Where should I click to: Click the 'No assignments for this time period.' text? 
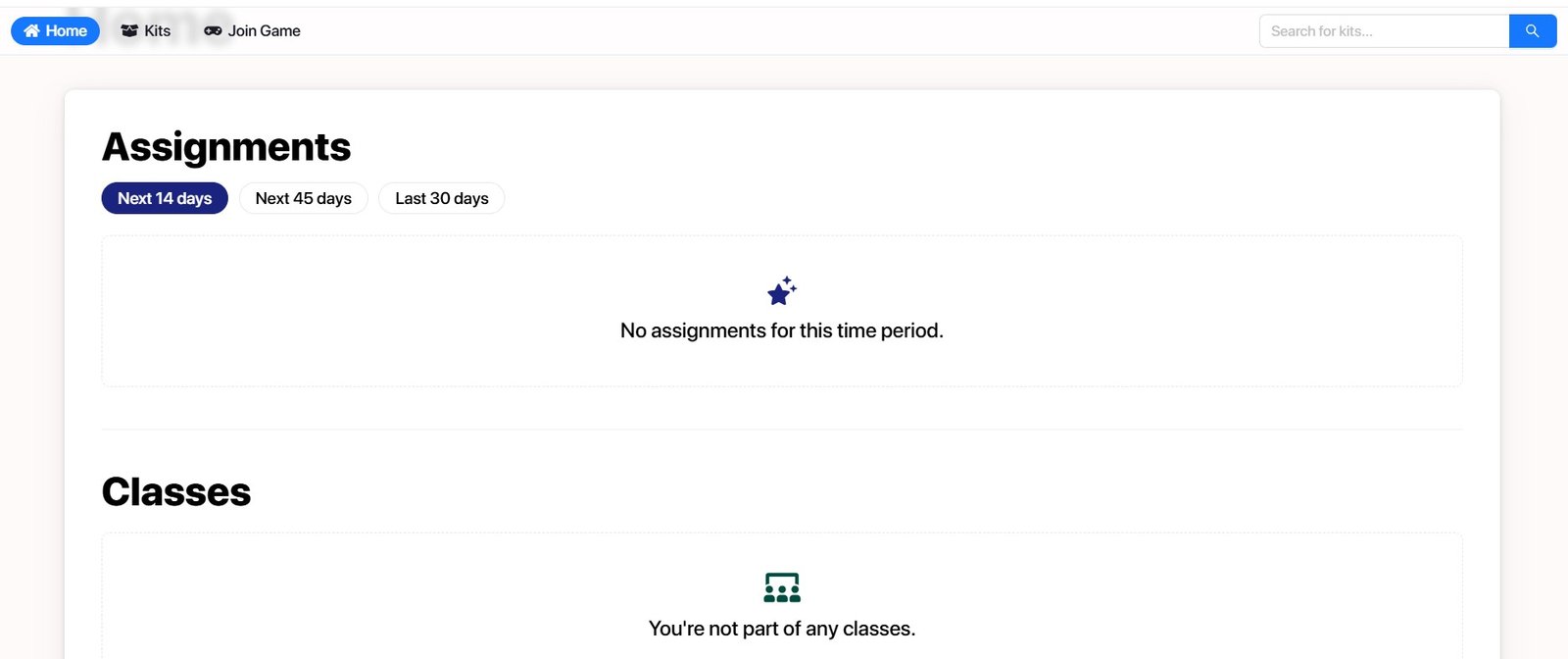coord(782,330)
